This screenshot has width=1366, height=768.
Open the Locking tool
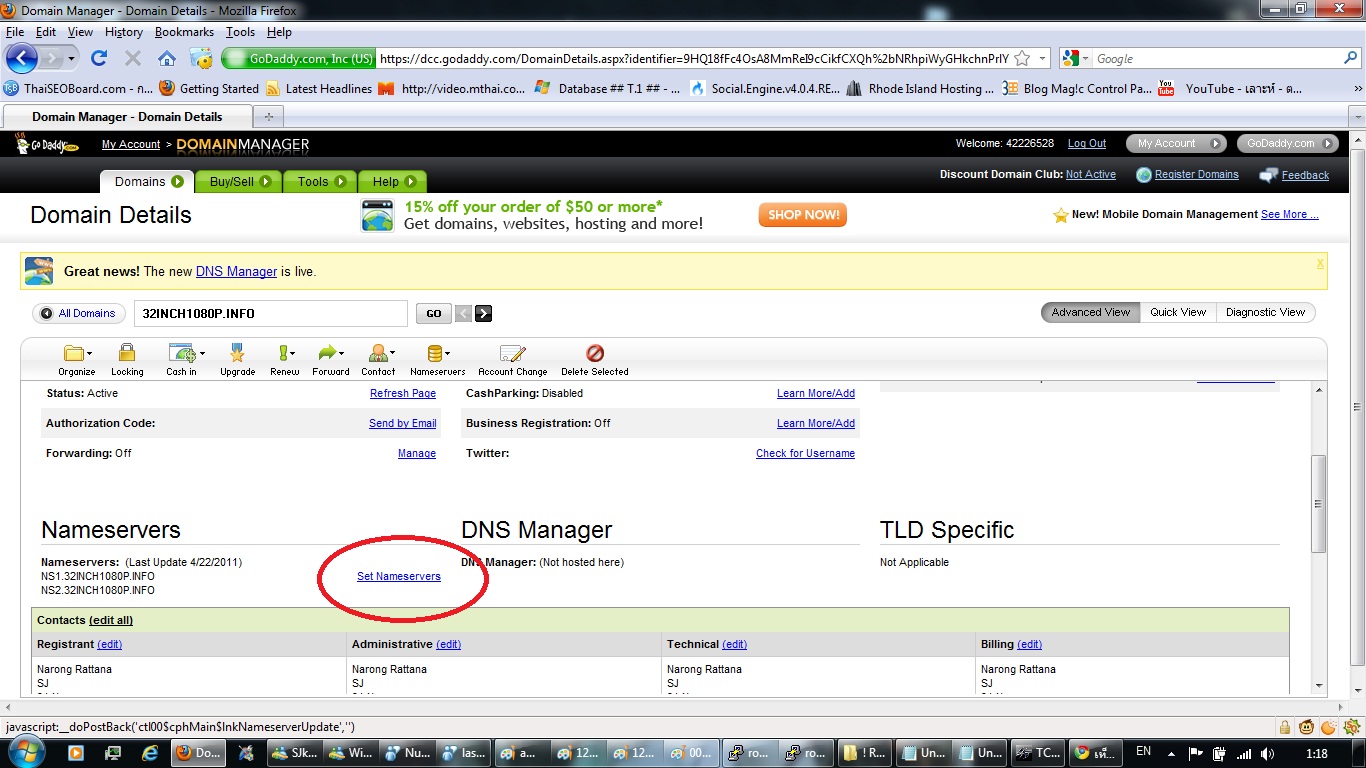[x=127, y=360]
